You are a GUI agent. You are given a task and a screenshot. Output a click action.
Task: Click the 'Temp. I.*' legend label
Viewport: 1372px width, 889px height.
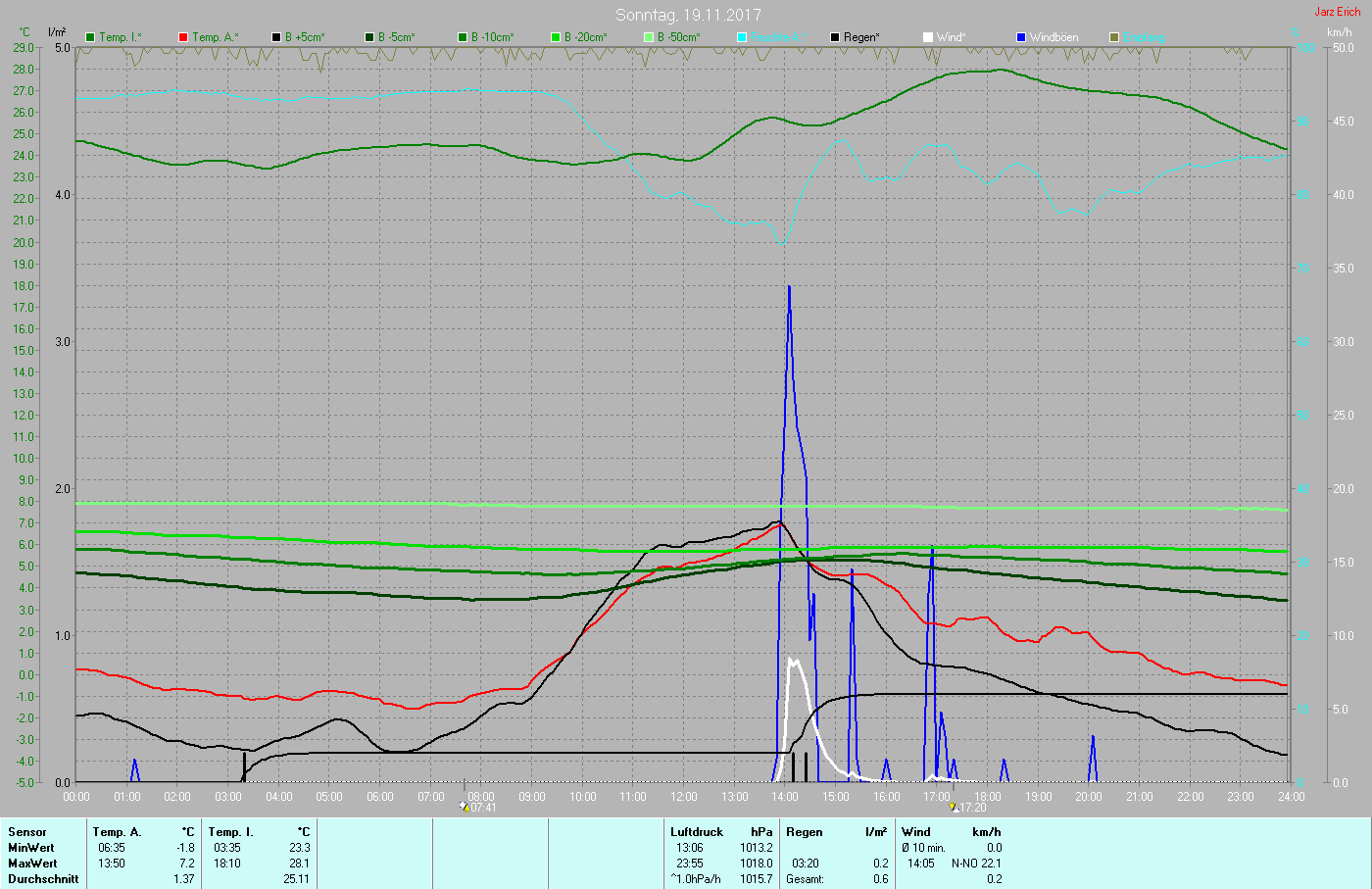point(121,37)
